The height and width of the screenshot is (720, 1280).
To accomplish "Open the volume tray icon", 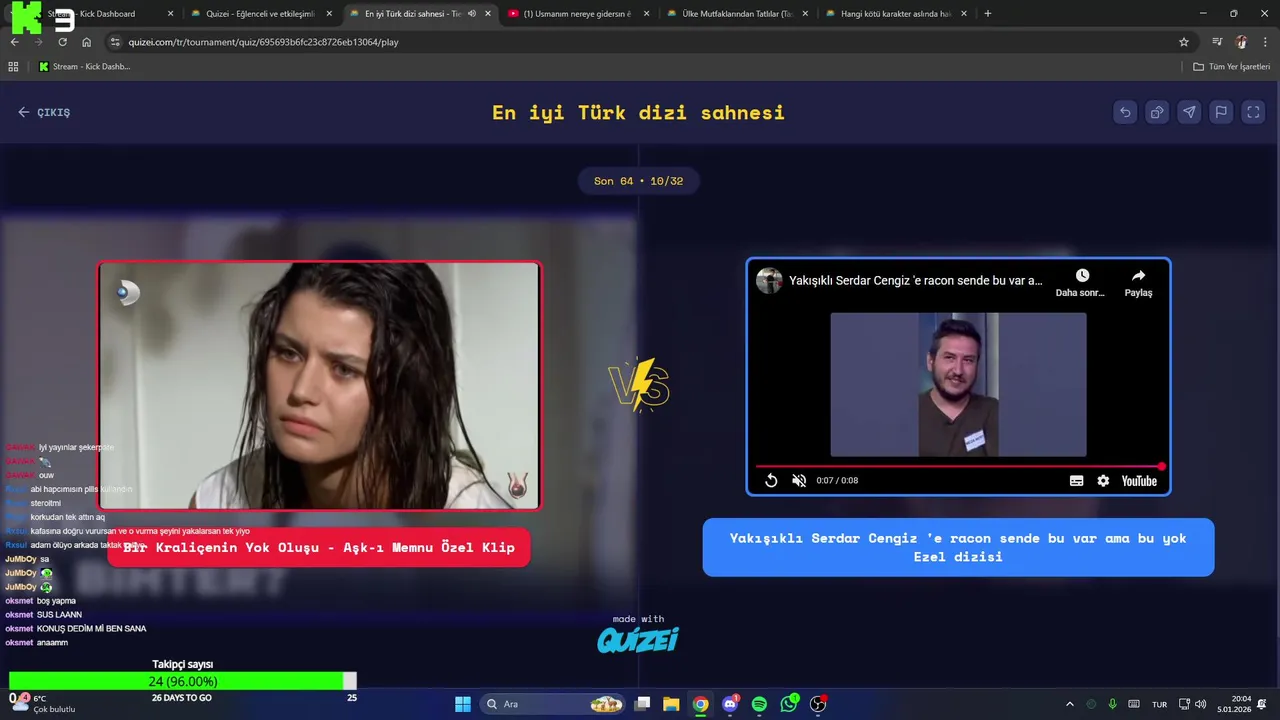I will click(1200, 704).
